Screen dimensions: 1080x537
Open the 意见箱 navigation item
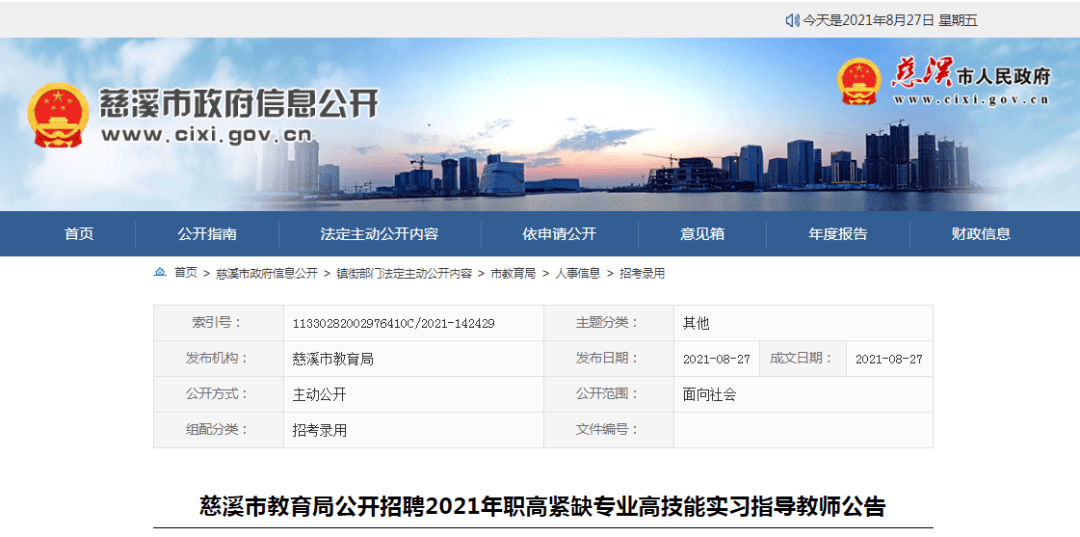pyautogui.click(x=703, y=234)
